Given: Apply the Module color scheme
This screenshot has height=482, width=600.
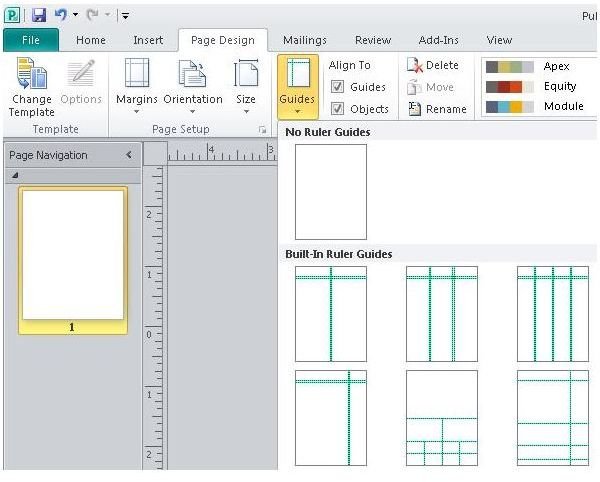Looking at the screenshot, I should [x=535, y=106].
